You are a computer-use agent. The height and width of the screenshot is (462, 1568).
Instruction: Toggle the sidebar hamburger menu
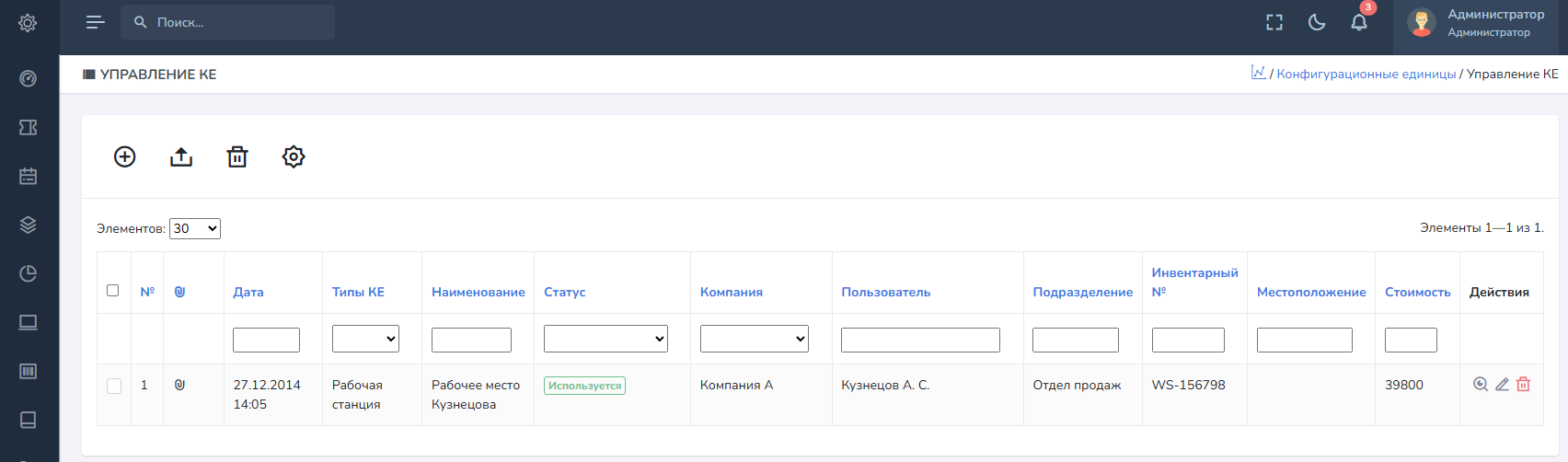pyautogui.click(x=95, y=22)
